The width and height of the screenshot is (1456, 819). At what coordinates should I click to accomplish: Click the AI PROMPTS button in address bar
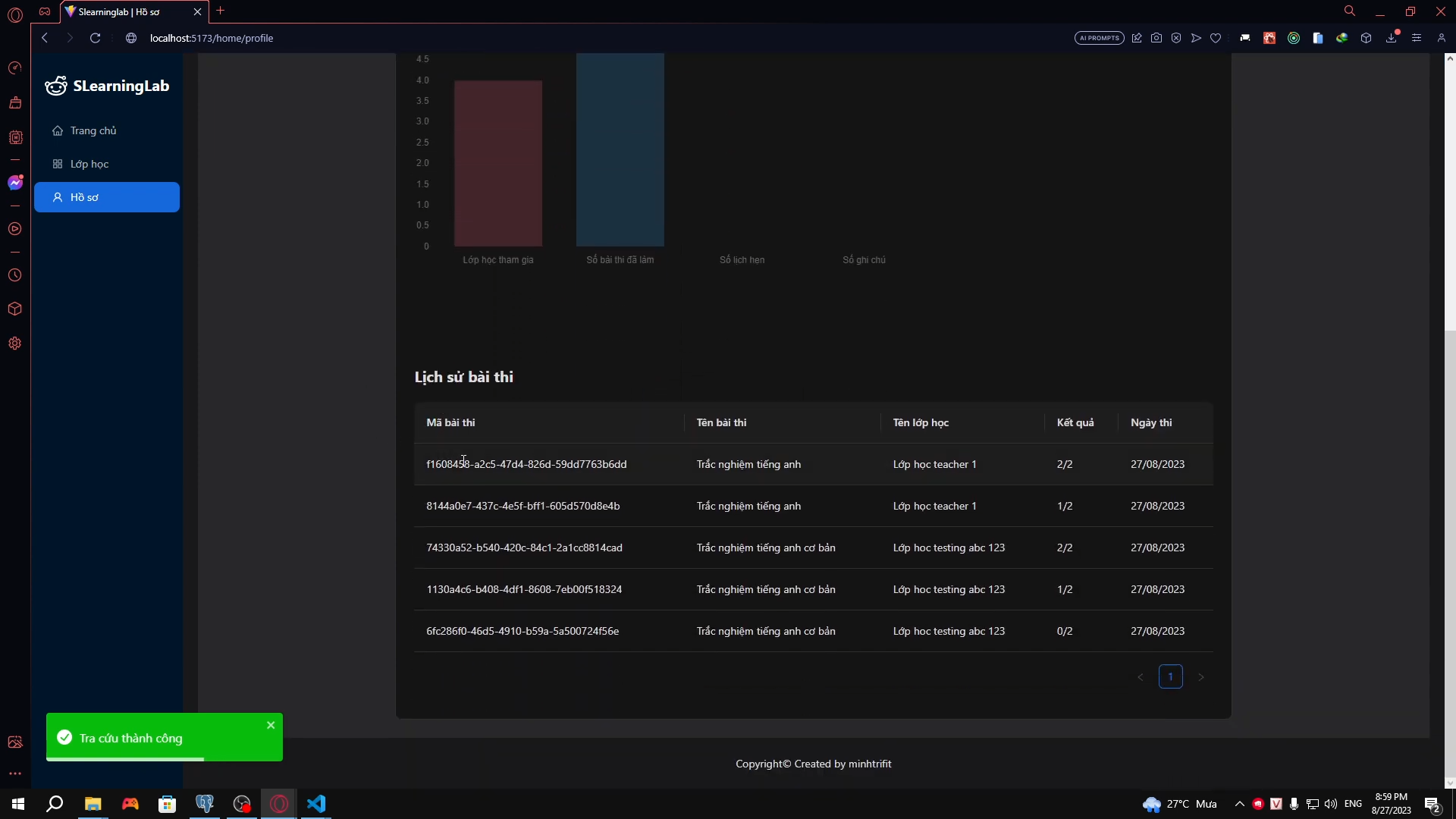click(x=1099, y=38)
